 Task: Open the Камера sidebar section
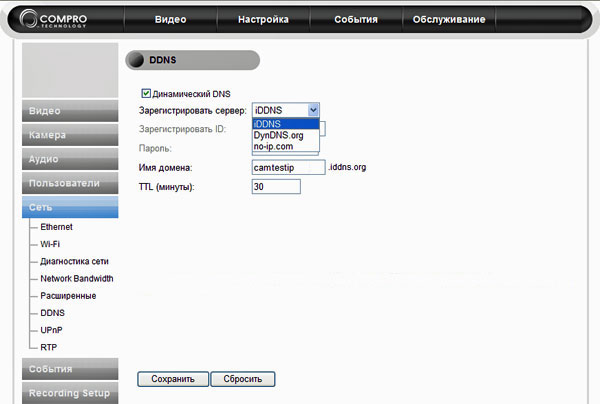[70, 135]
